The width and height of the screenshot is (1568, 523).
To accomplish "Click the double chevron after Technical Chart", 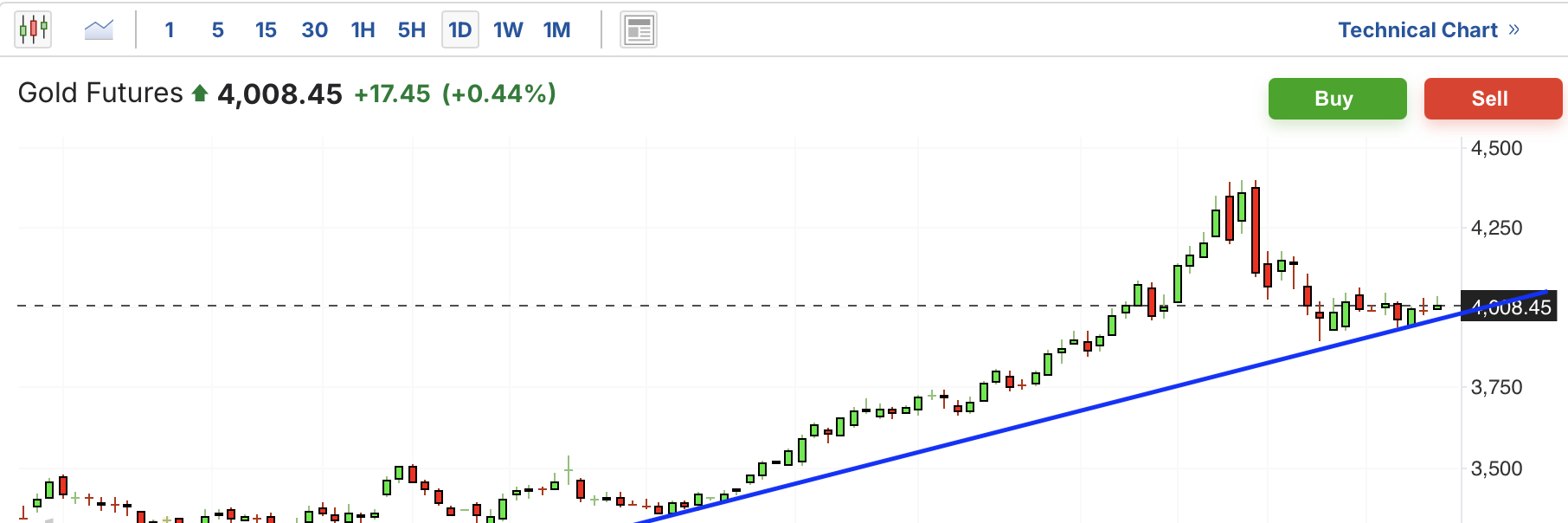I will pyautogui.click(x=1513, y=29).
